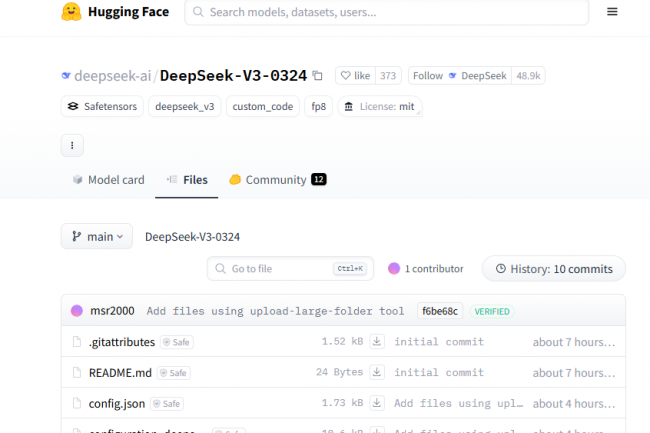Open initial commit link for README.md
The image size is (650, 433).
coord(439,372)
